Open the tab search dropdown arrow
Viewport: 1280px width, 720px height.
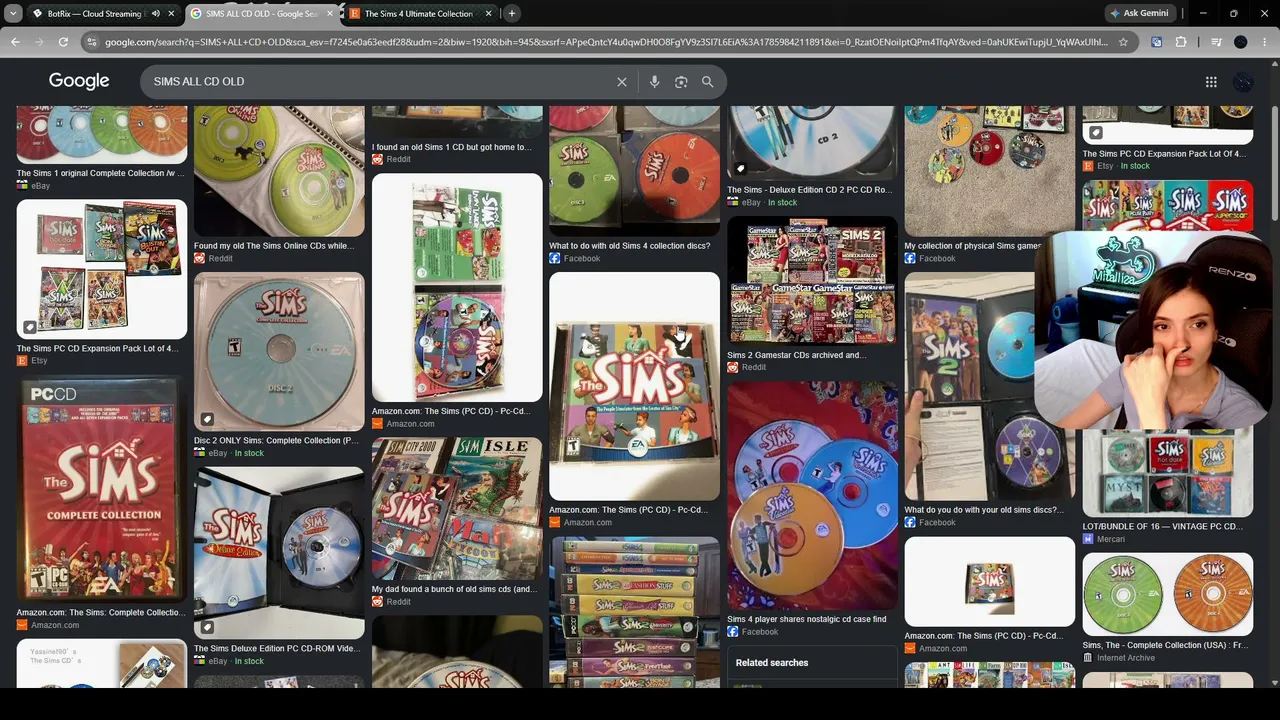coord(13,14)
